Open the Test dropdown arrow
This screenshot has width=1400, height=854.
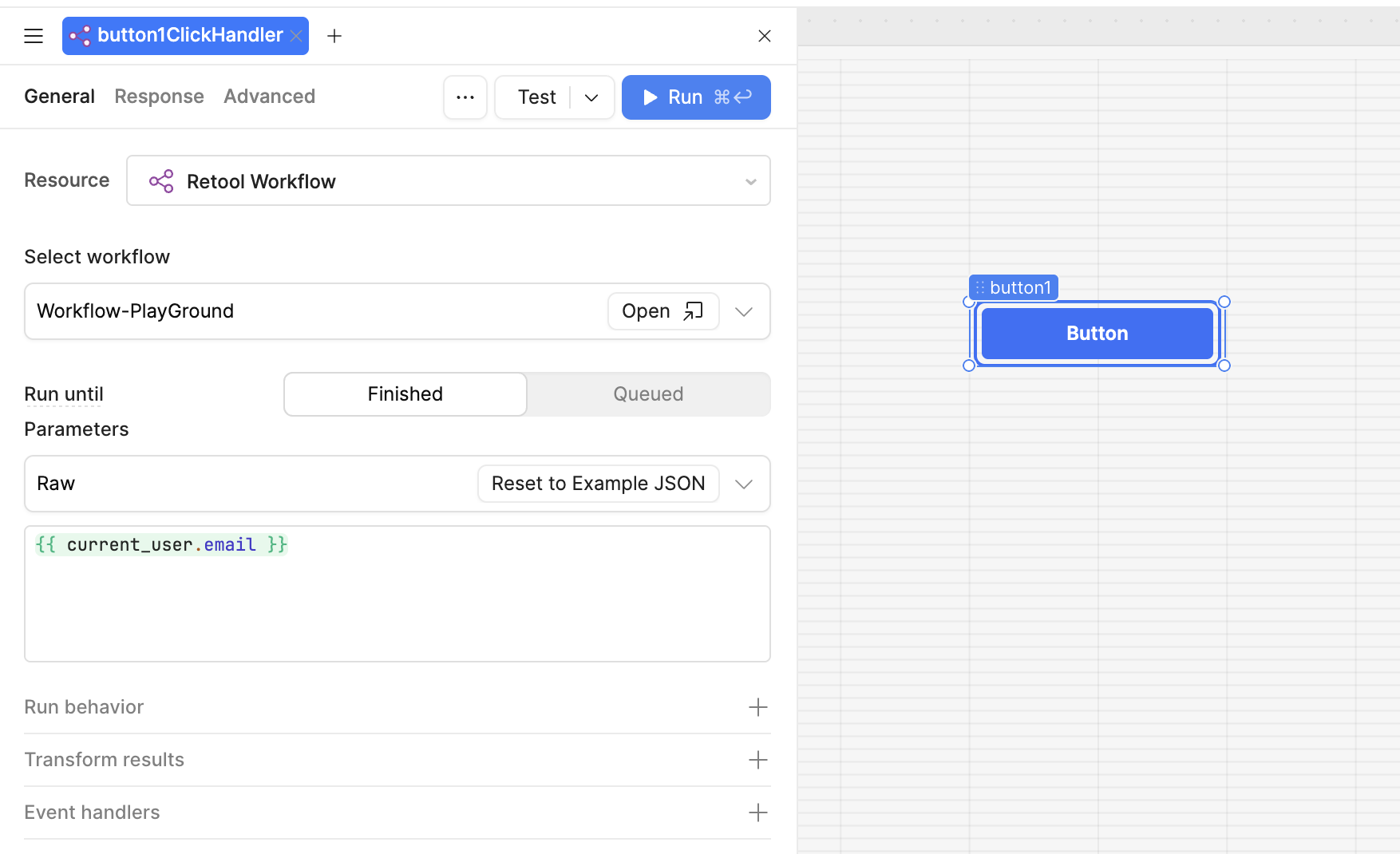591,97
